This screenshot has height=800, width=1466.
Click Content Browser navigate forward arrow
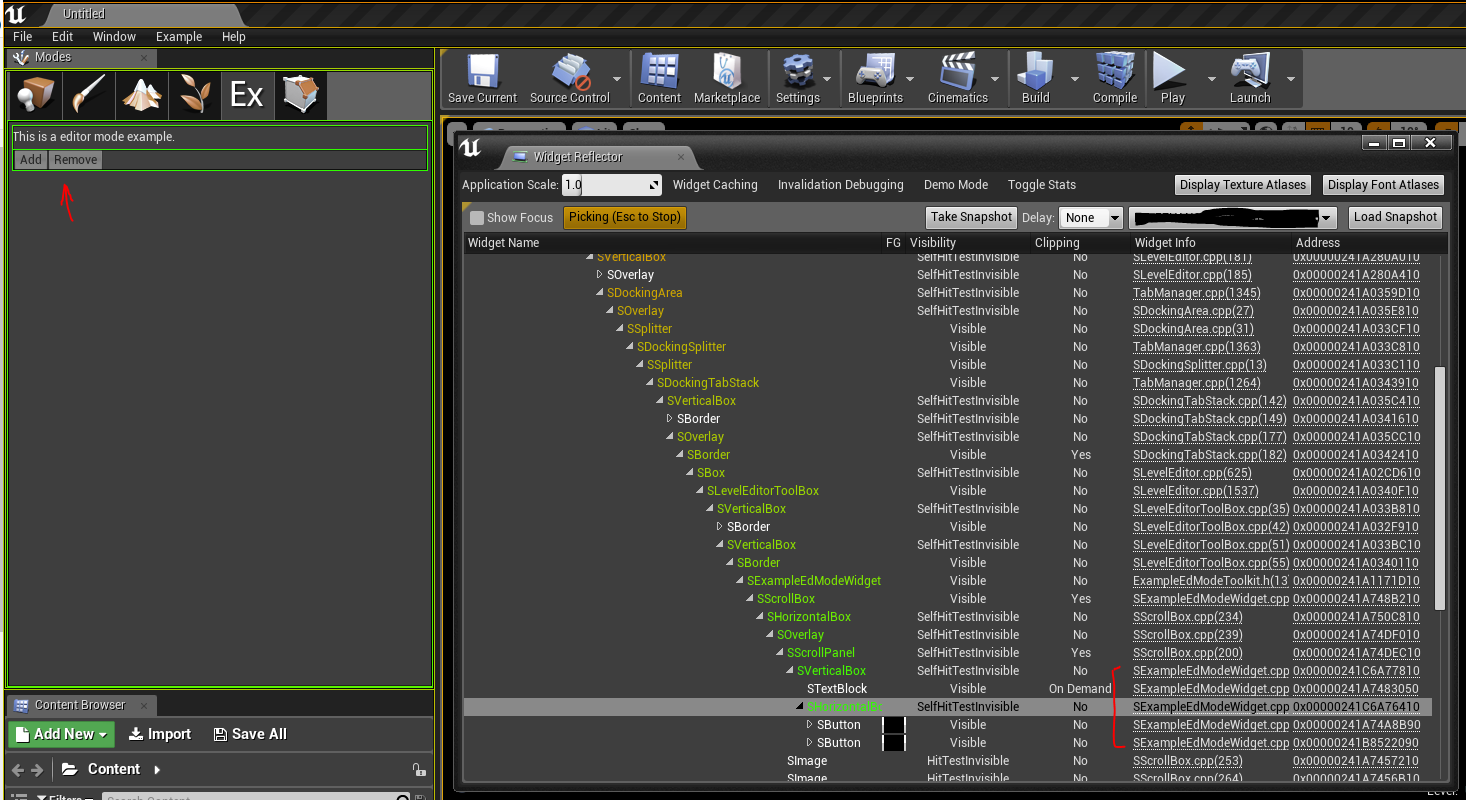click(37, 770)
